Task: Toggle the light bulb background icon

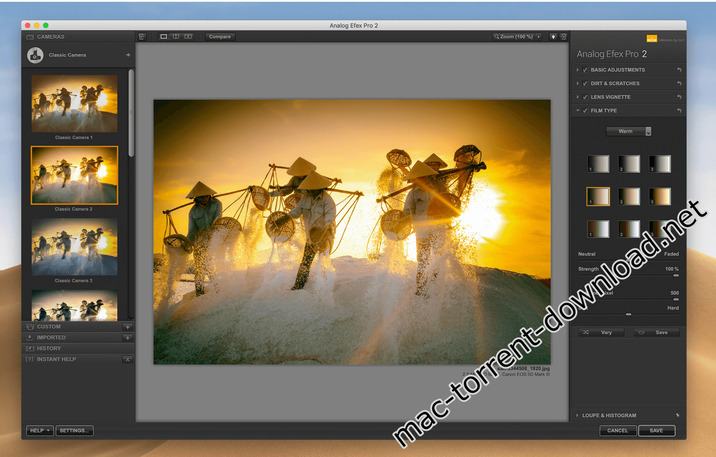Action: (553, 36)
